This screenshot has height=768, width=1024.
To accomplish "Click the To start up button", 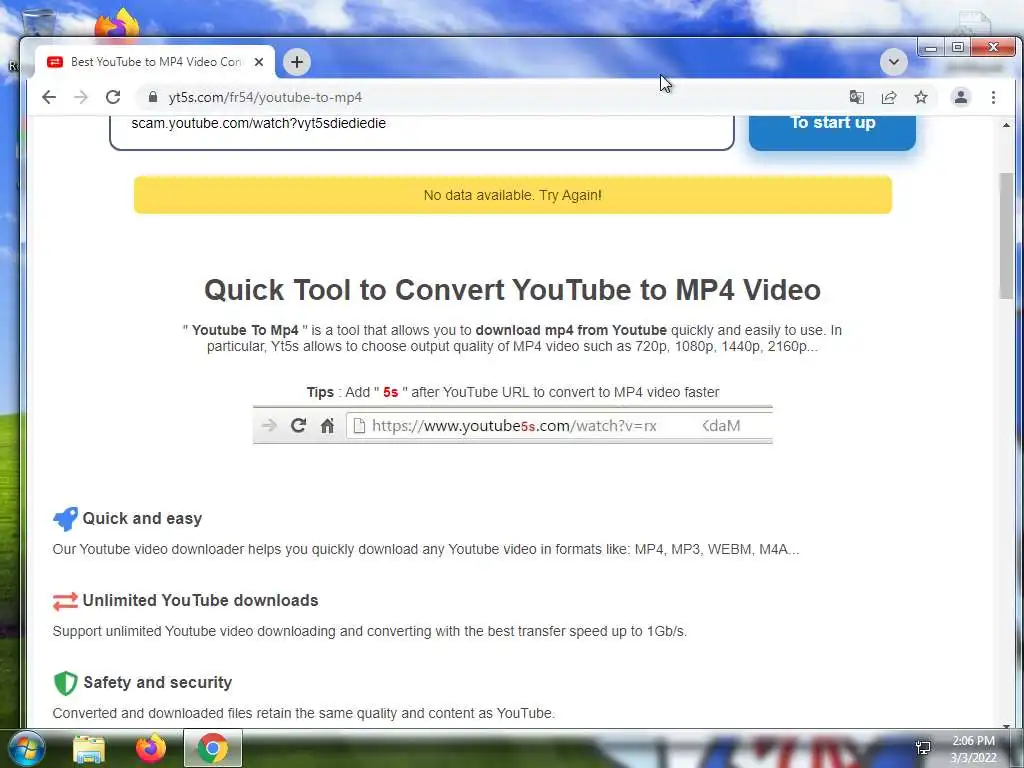I will [833, 133].
